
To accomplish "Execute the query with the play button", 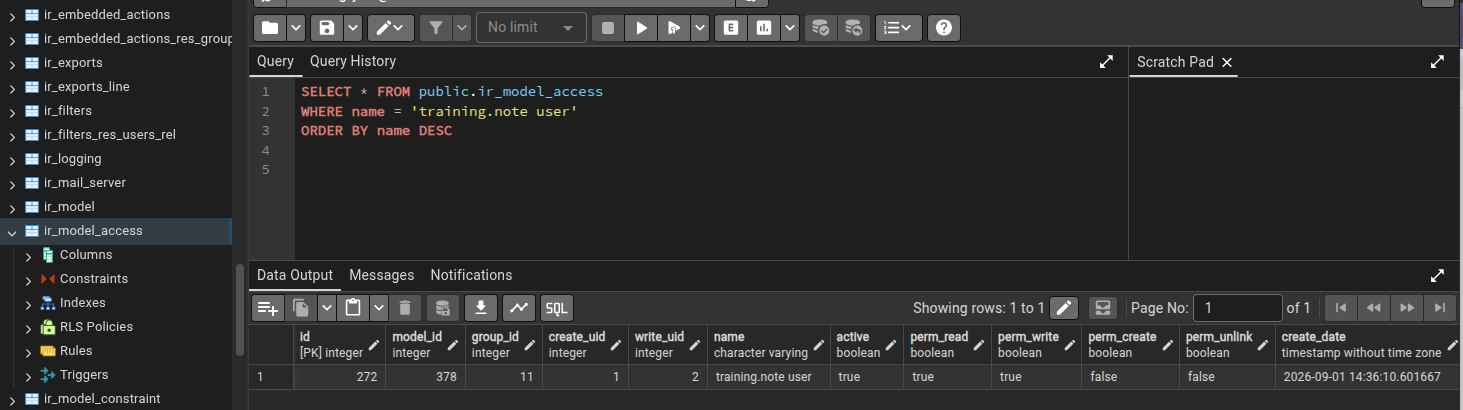I will coord(641,28).
